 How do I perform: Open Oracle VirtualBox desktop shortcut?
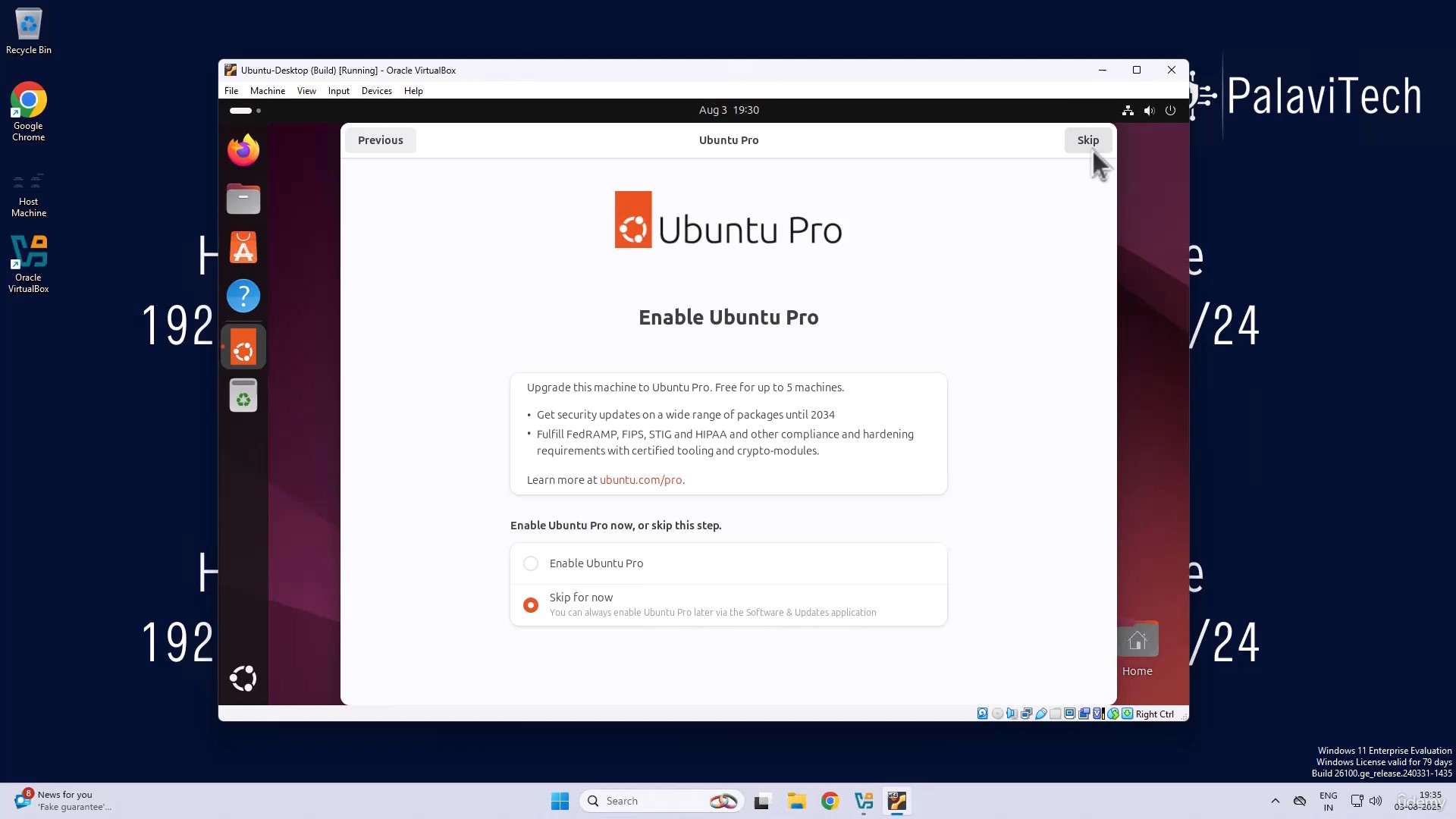coord(29,263)
